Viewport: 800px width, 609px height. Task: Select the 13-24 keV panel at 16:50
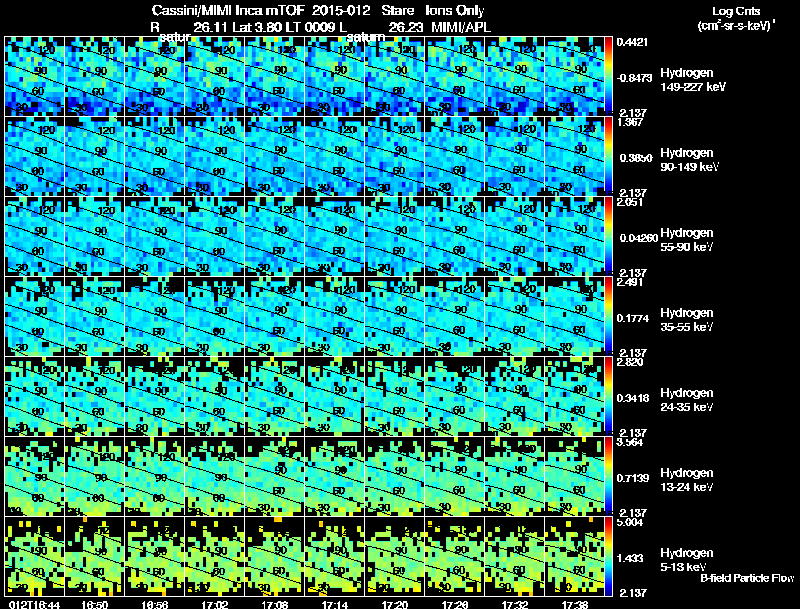[x=94, y=476]
